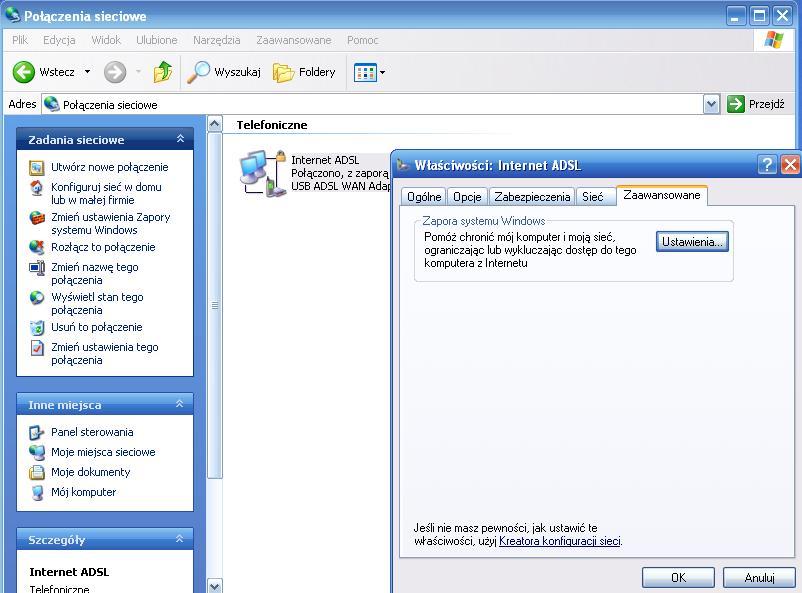Image resolution: width=802 pixels, height=593 pixels.
Task: Click the Windows flag logo in menu bar
Action: click(x=774, y=40)
